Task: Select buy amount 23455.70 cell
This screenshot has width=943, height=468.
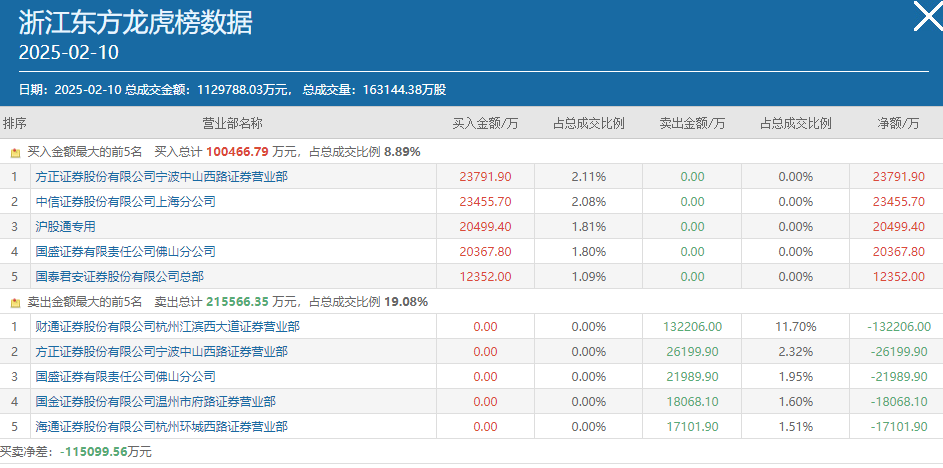Action: (485, 202)
